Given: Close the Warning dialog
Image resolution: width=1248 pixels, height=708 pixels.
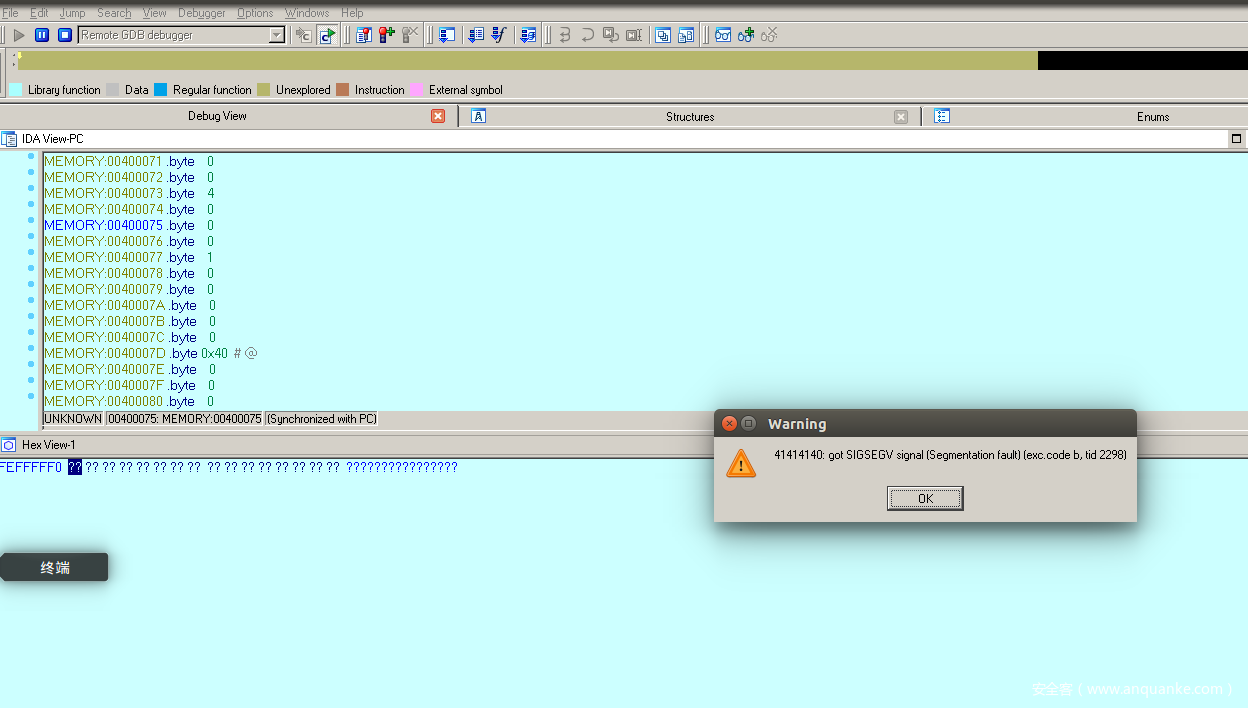Looking at the screenshot, I should pos(729,424).
